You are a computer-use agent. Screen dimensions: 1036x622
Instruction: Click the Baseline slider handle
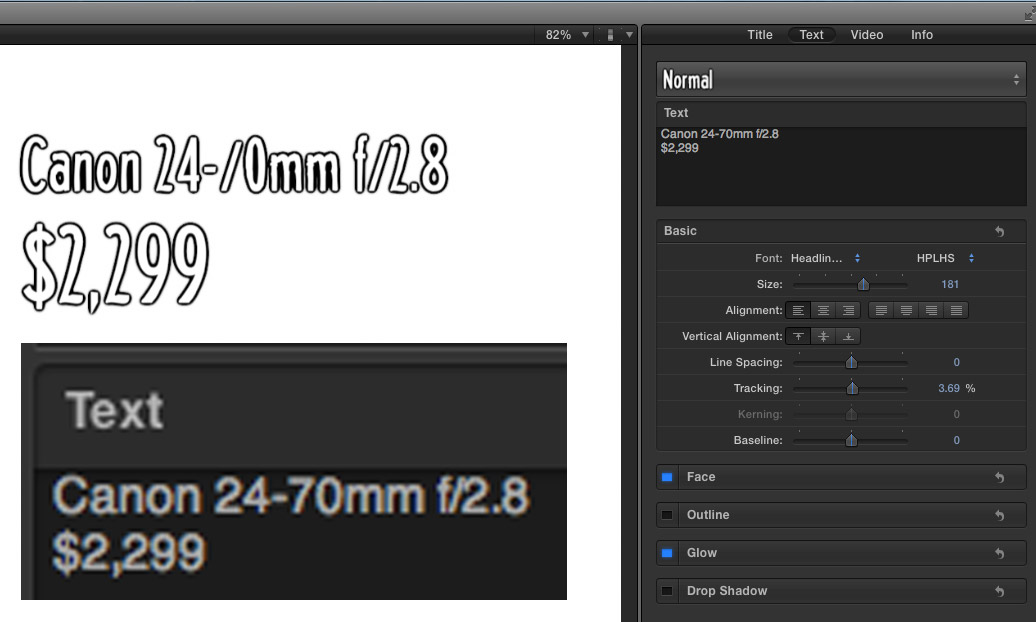click(x=851, y=440)
